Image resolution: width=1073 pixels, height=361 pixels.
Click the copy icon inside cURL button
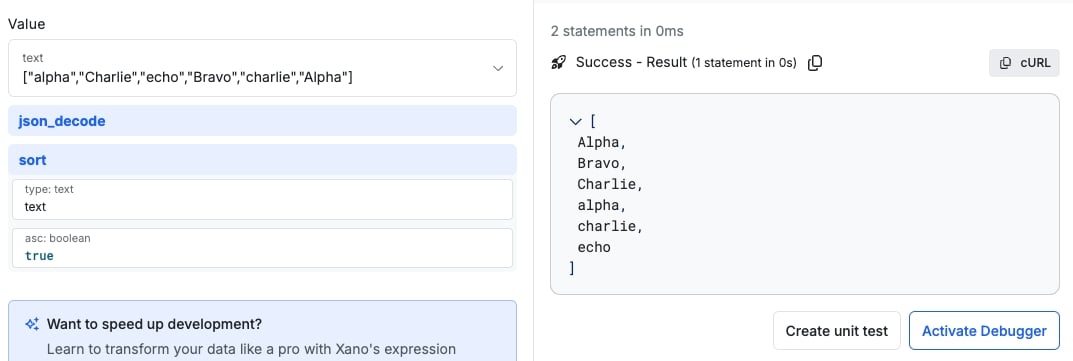click(x=1005, y=63)
